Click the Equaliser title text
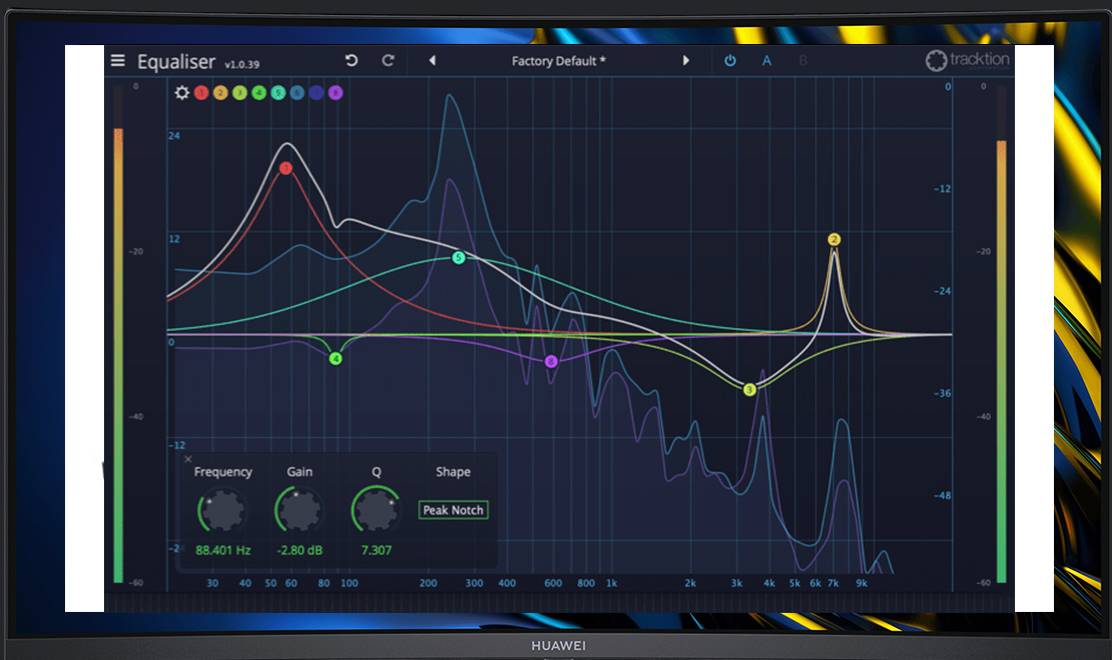 click(176, 62)
